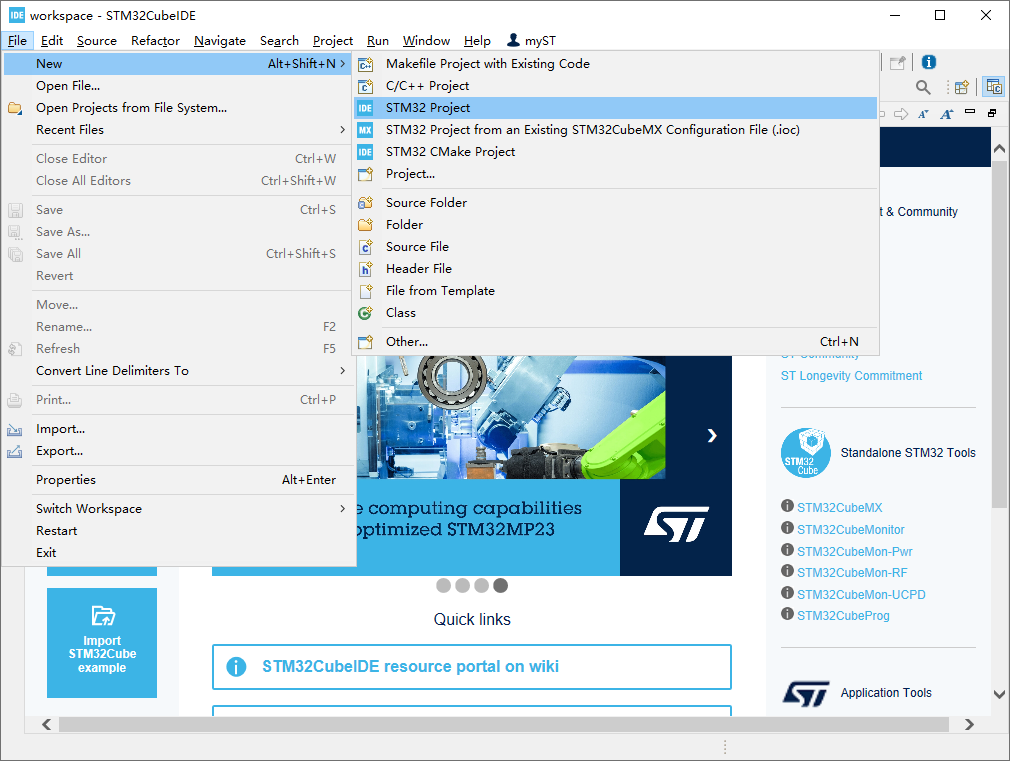Click the magnifier search icon in the toolbar
The image size is (1010, 761).
coord(923,87)
